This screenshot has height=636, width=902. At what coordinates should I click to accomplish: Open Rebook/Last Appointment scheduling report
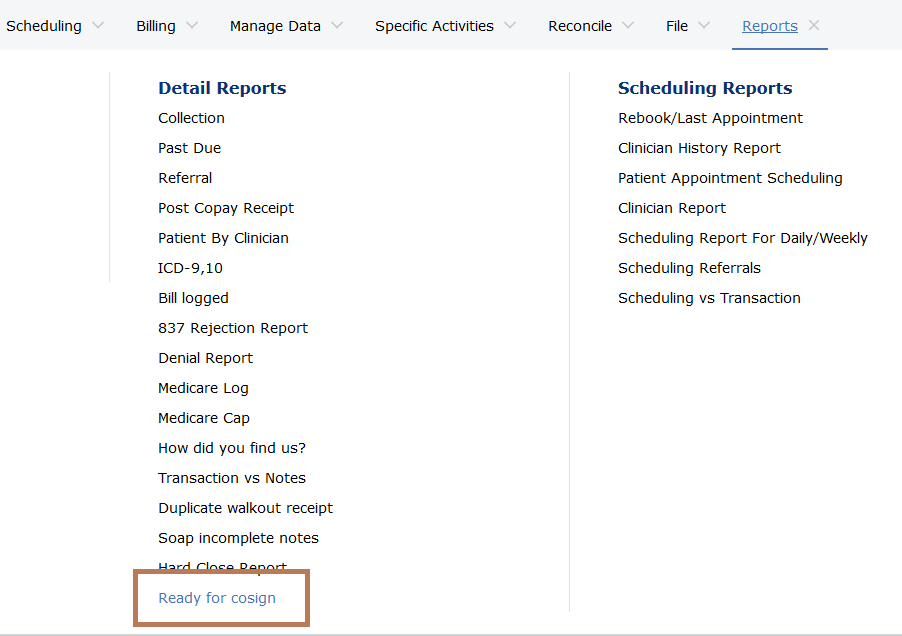tap(710, 118)
